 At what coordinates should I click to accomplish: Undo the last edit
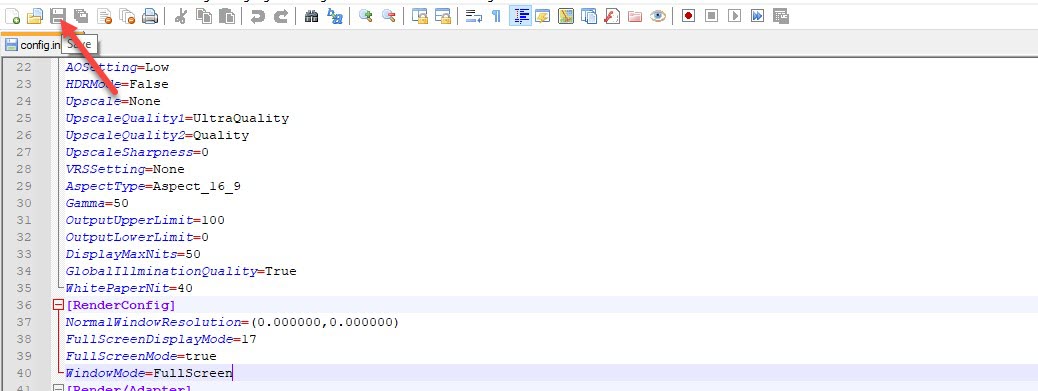pos(258,17)
